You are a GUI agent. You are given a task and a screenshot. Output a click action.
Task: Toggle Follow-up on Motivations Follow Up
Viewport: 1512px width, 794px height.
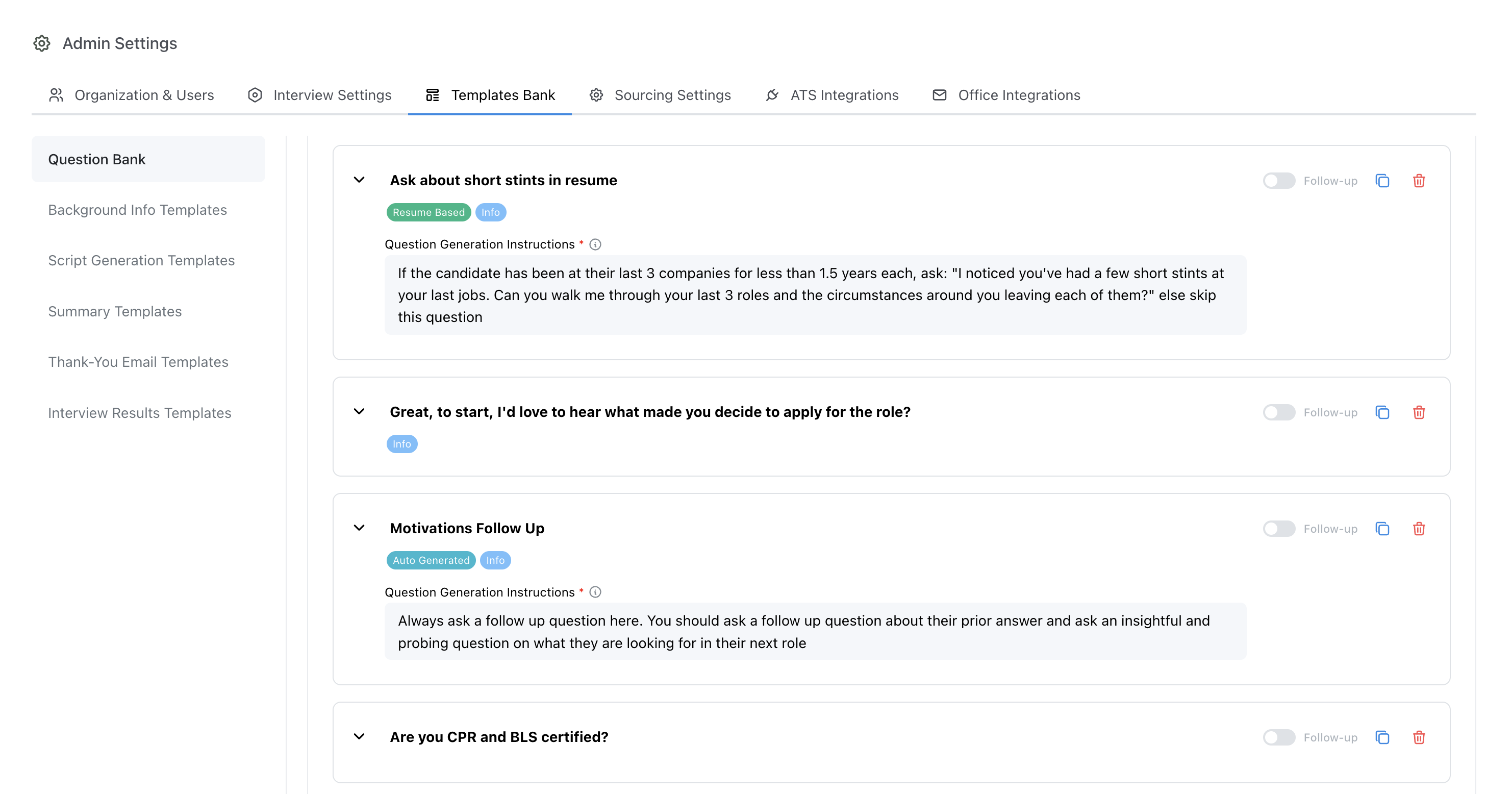(1278, 529)
